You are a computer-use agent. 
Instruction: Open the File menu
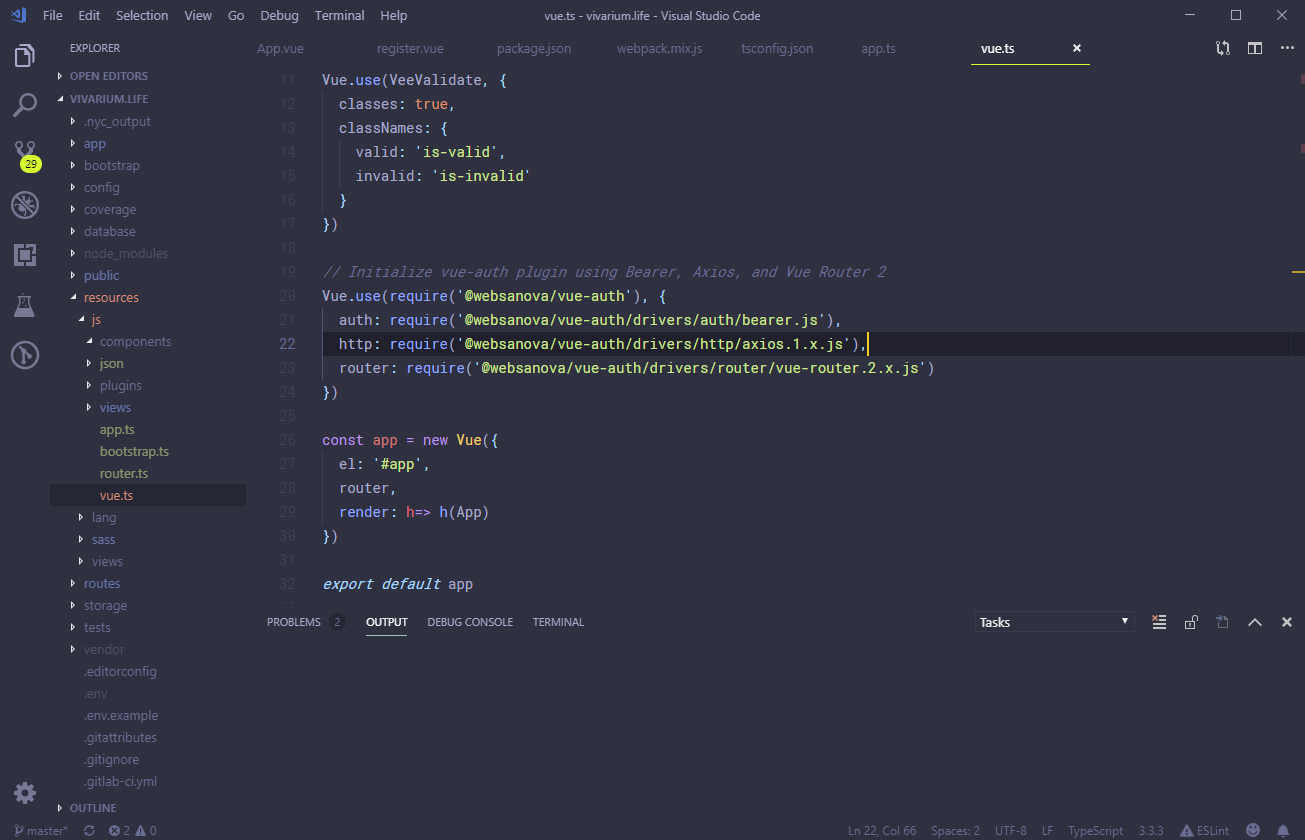pos(53,15)
